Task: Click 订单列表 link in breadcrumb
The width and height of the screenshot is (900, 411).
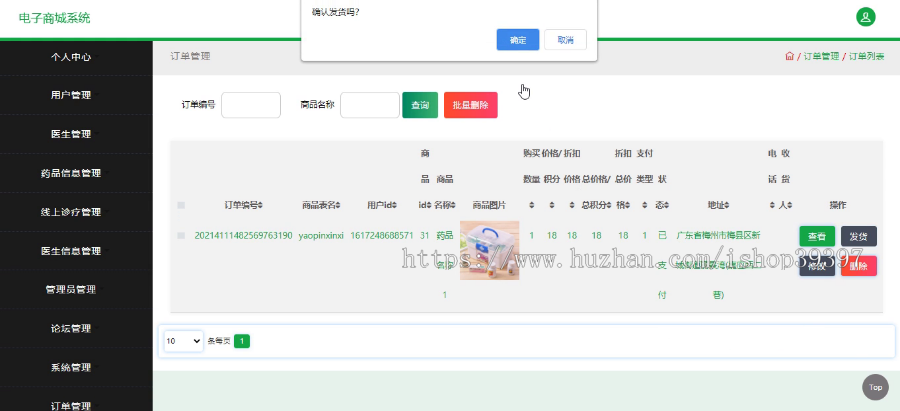Action: pos(866,56)
